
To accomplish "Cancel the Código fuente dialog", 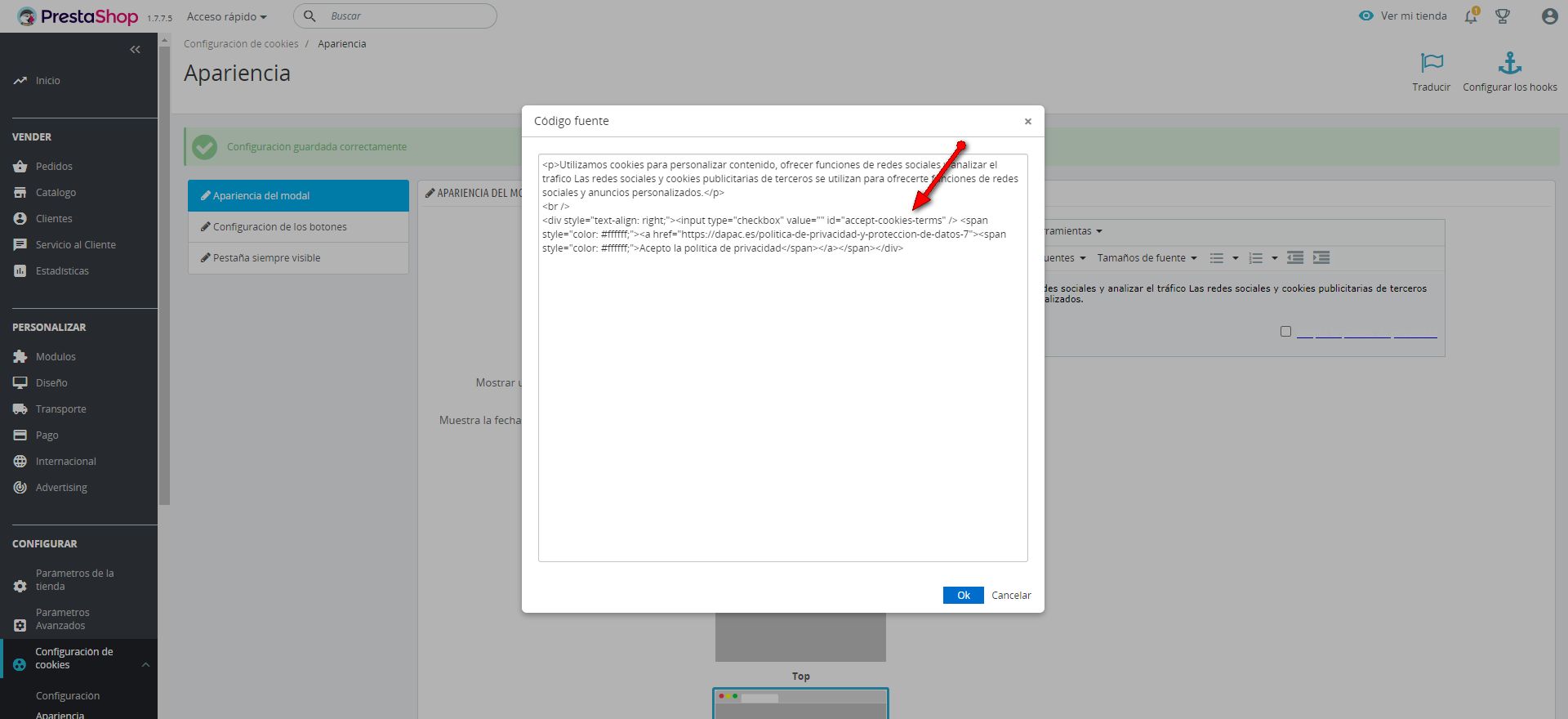I will (x=1011, y=596).
